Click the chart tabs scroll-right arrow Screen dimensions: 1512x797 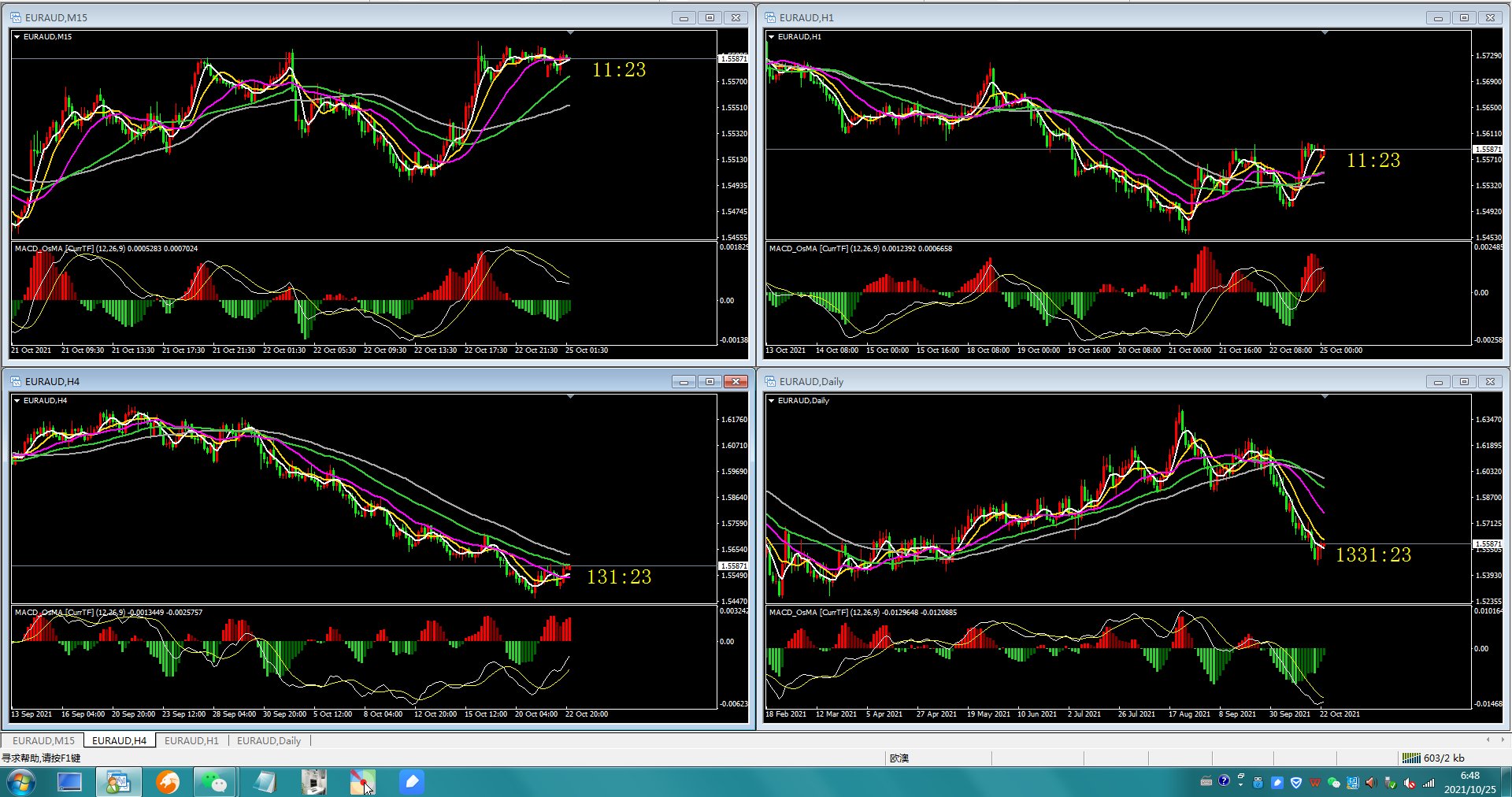[1503, 740]
